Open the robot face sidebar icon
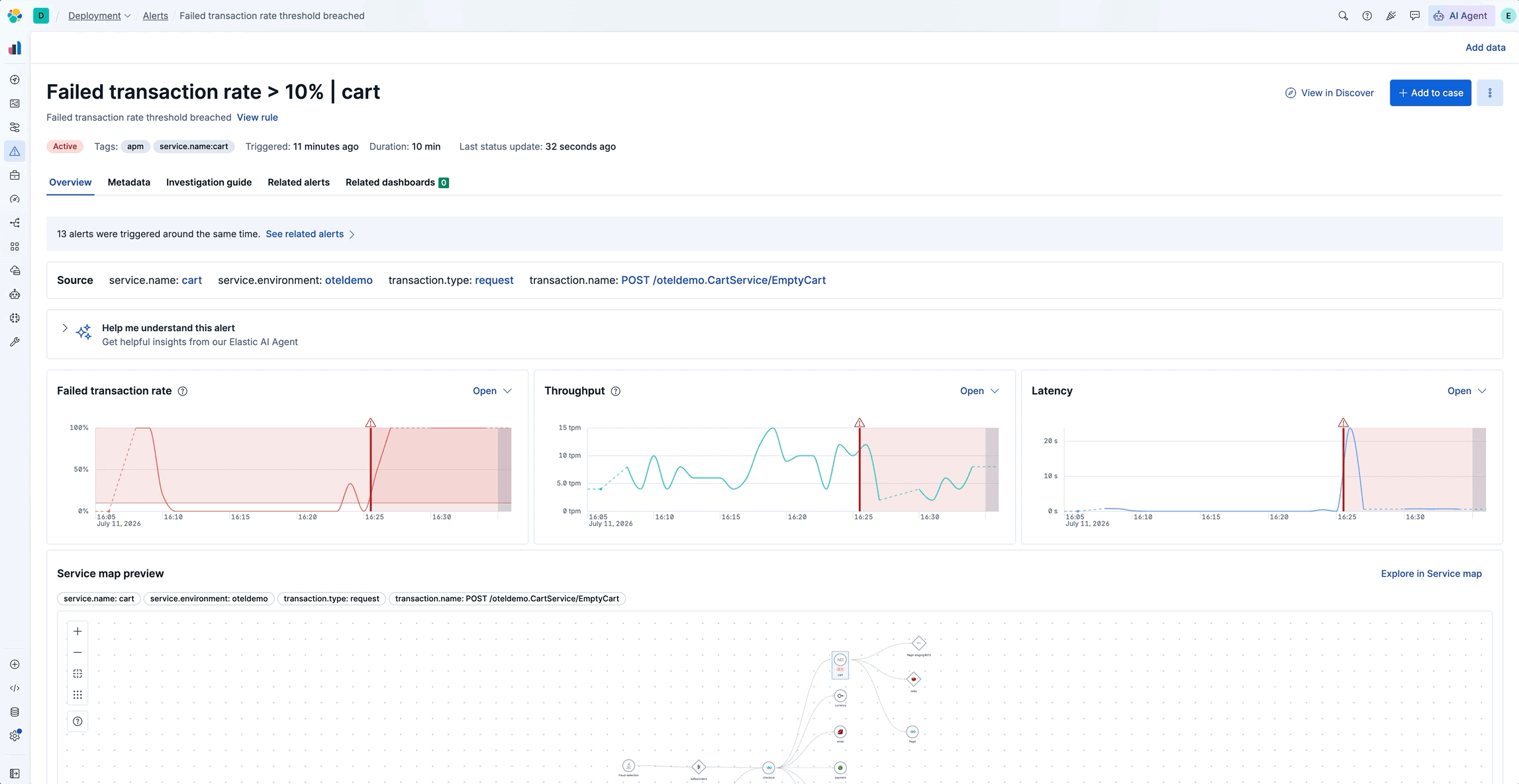Screen dimensions: 1519x784 (15, 295)
